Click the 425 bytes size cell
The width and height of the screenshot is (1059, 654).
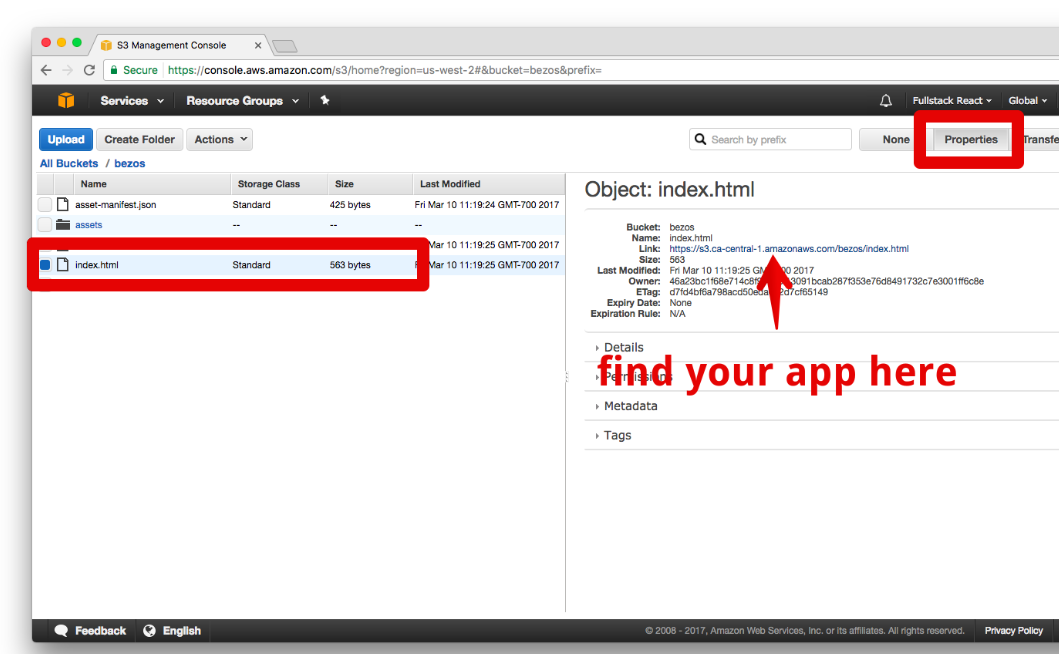[x=350, y=205]
